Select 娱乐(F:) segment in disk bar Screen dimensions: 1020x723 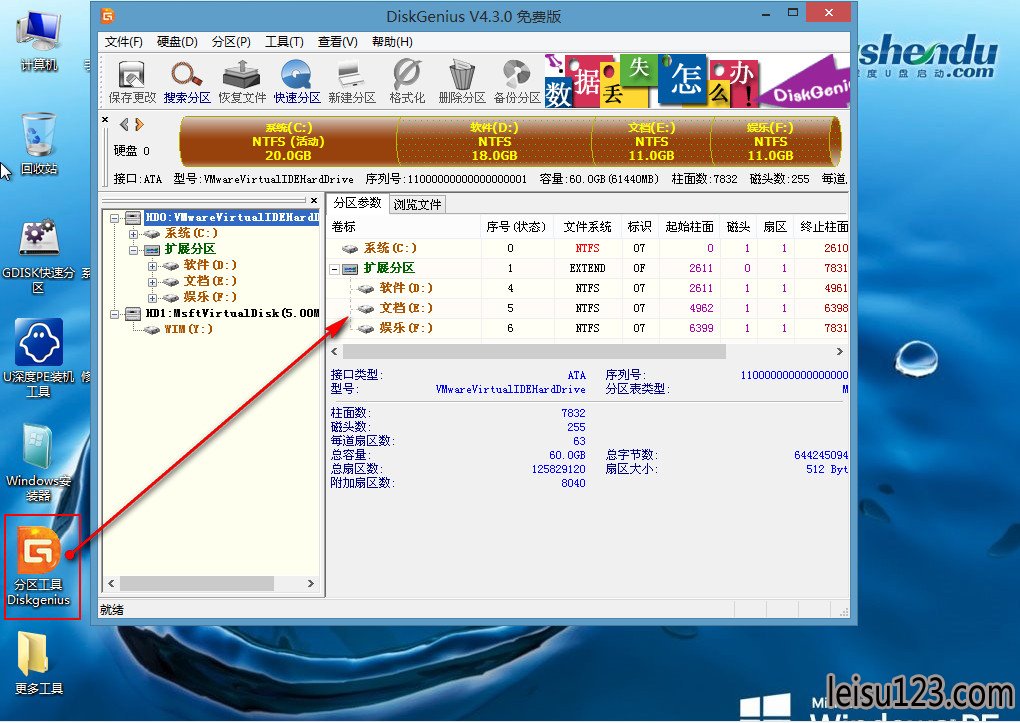[770, 141]
